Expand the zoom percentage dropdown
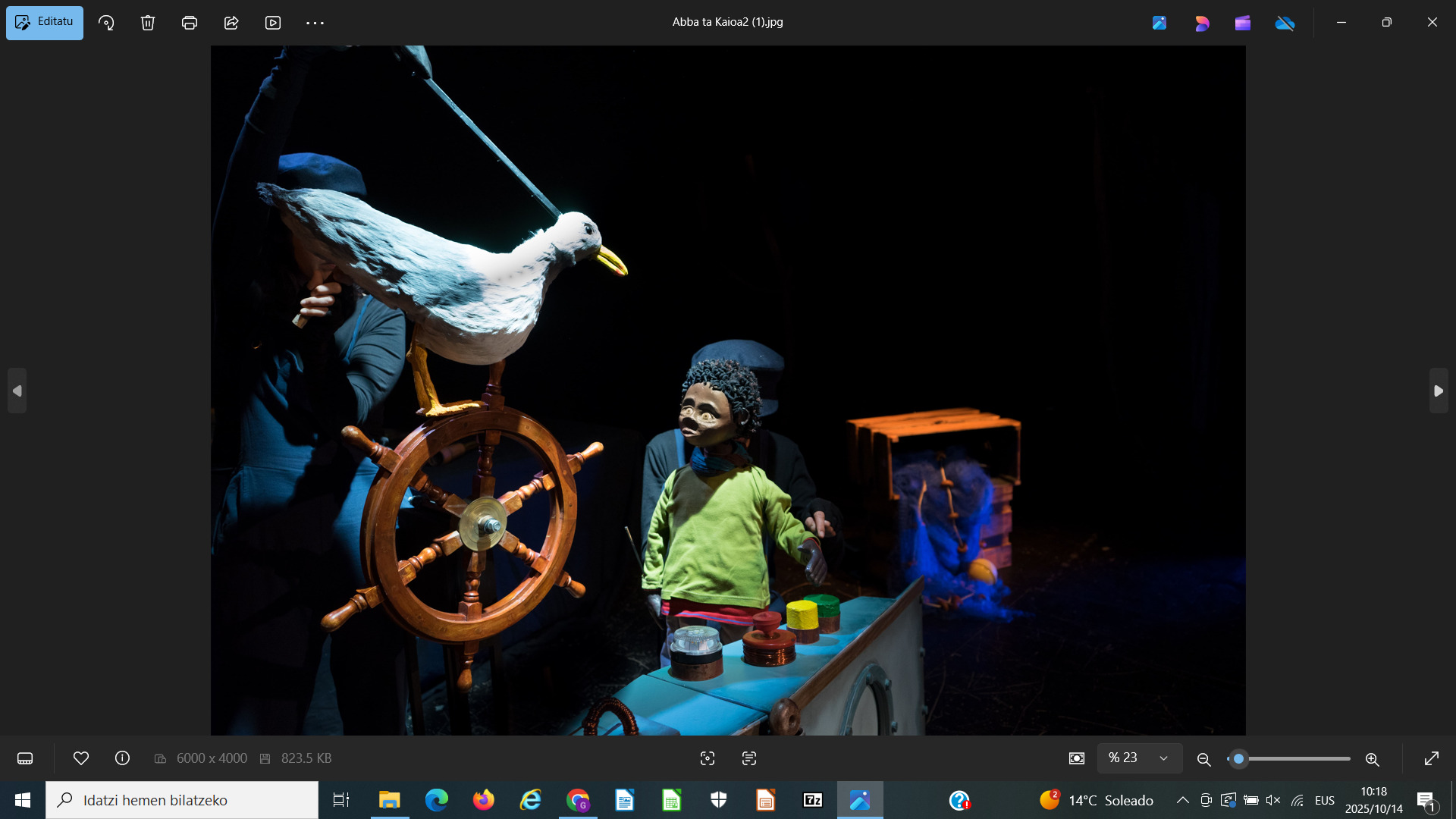 click(1163, 758)
